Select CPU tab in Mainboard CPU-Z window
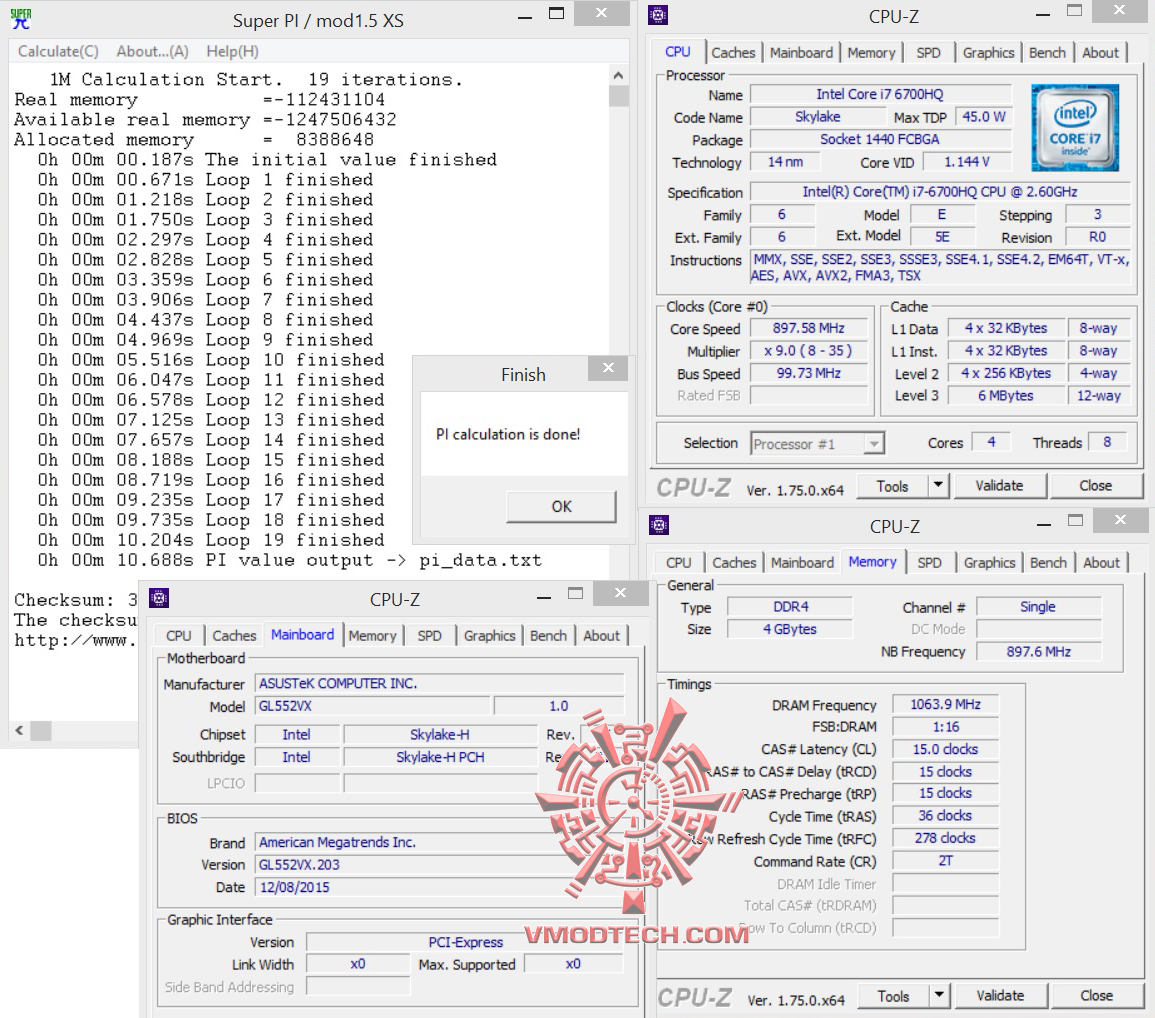Image resolution: width=1155 pixels, height=1018 pixels. click(178, 636)
